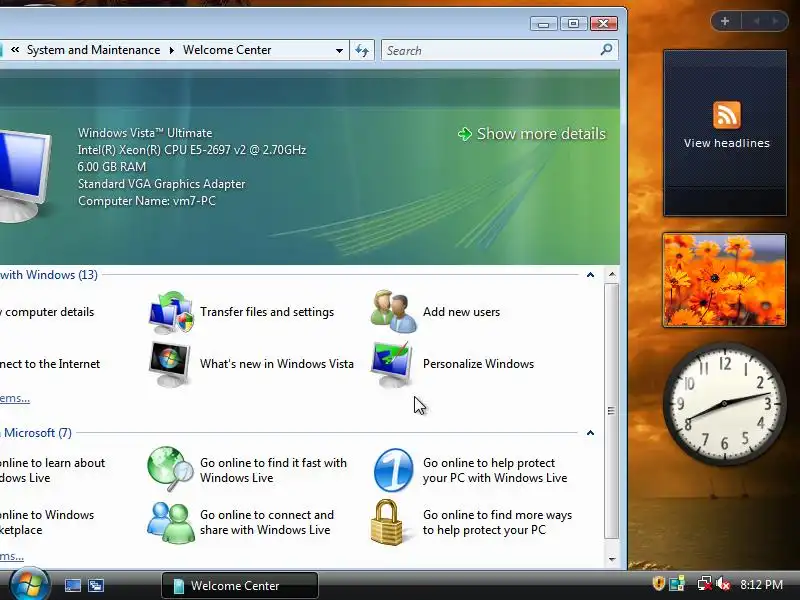Viewport: 800px width, 600px height.
Task: Click the green arrow beside Show more details
Action: tap(465, 134)
